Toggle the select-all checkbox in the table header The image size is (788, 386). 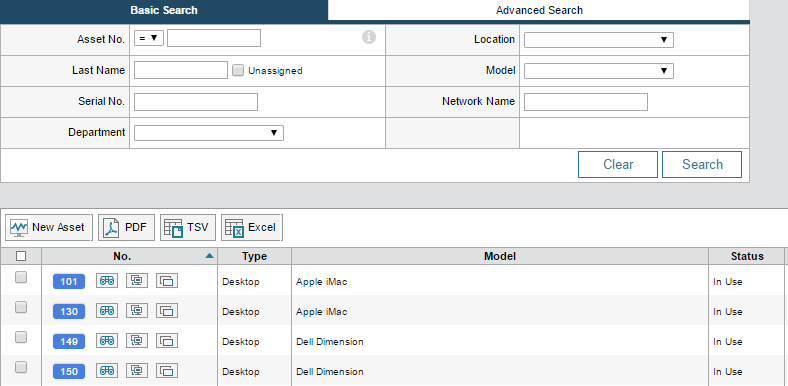[21, 256]
